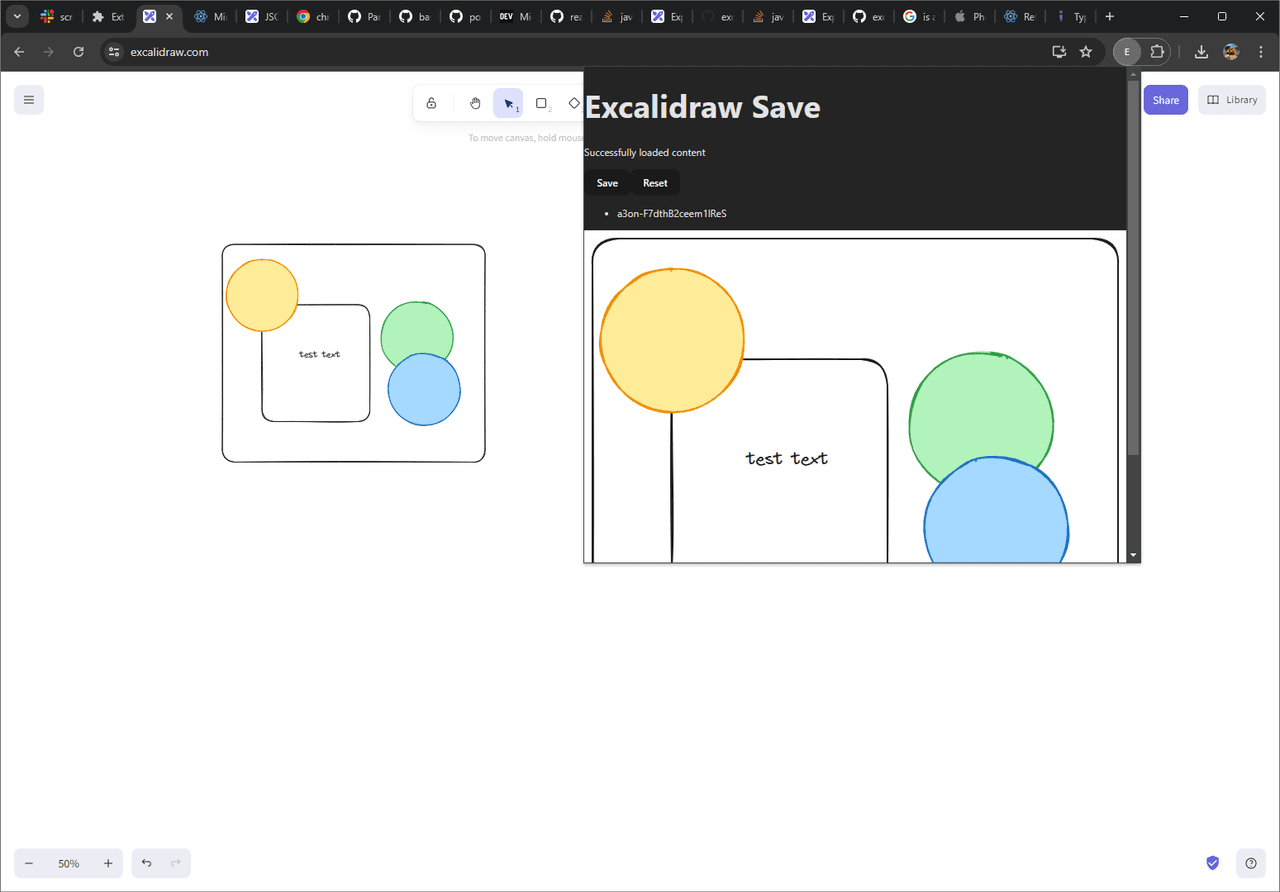Viewport: 1280px width, 892px height.
Task: Toggle the canvas lock tool
Action: click(431, 103)
